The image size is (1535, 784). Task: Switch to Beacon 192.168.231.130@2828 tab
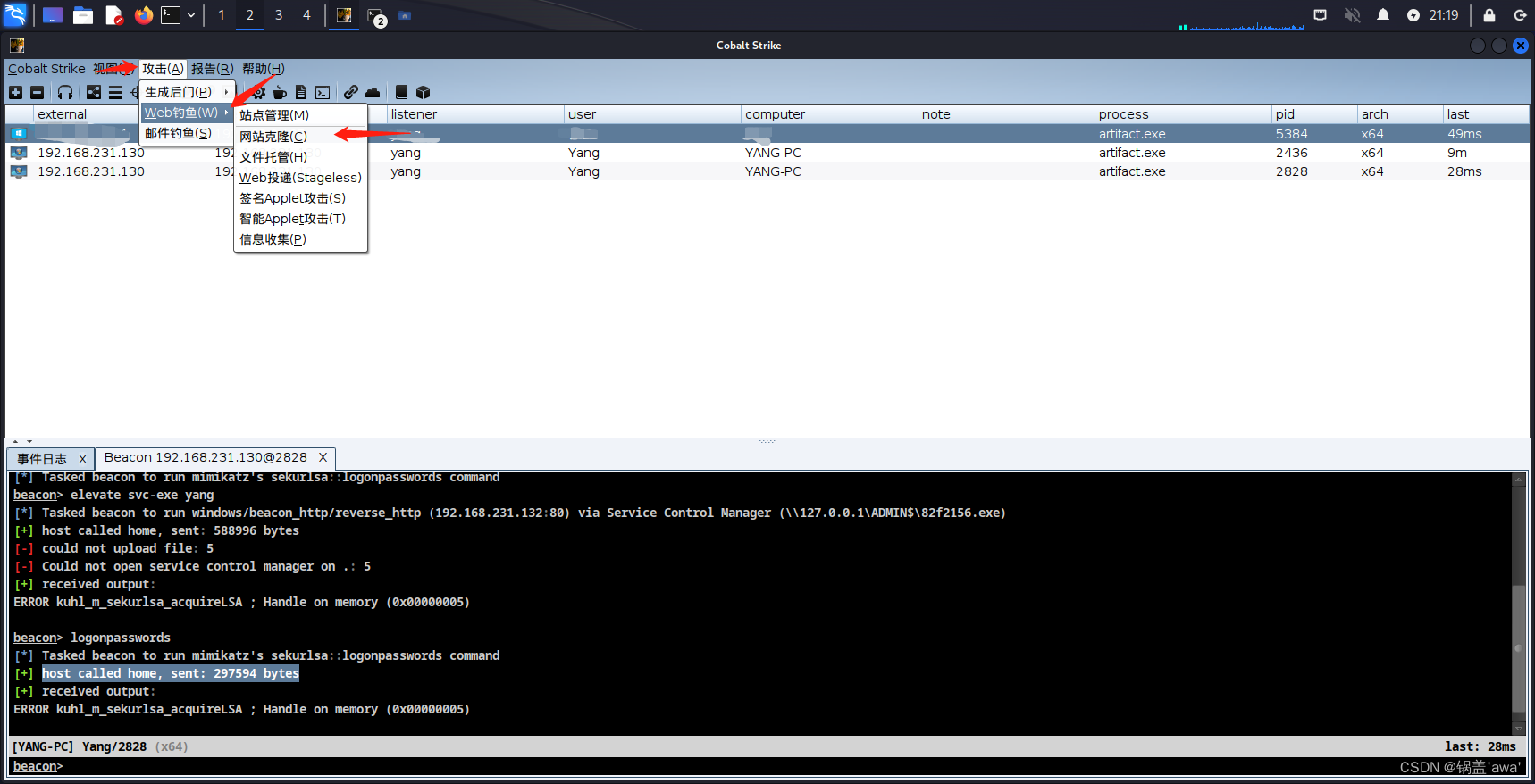tap(206, 457)
